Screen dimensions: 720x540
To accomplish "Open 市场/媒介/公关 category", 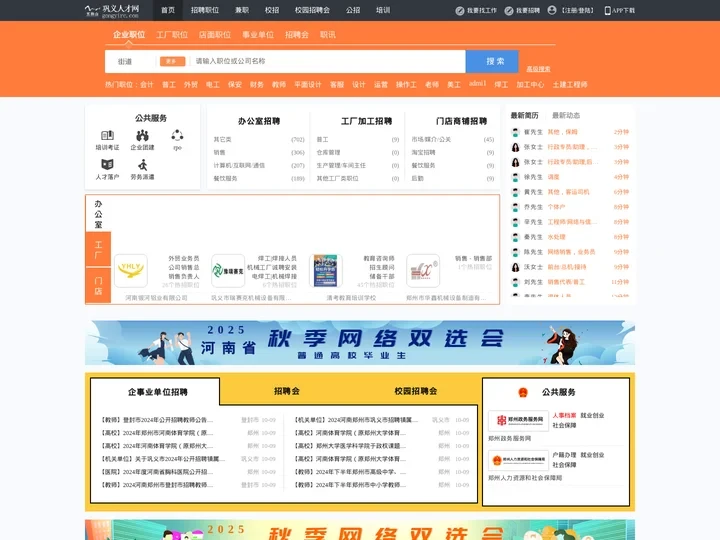I will point(431,140).
